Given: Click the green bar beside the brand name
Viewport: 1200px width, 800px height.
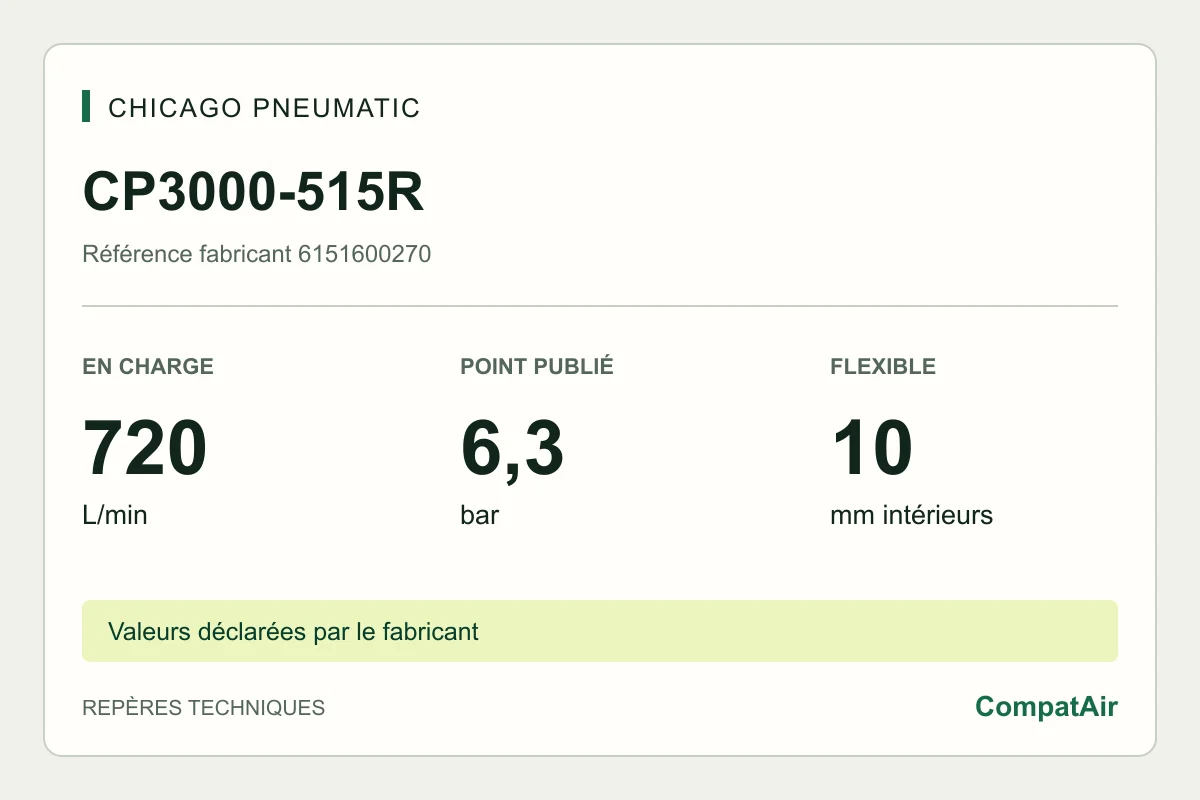Looking at the screenshot, I should pyautogui.click(x=86, y=107).
